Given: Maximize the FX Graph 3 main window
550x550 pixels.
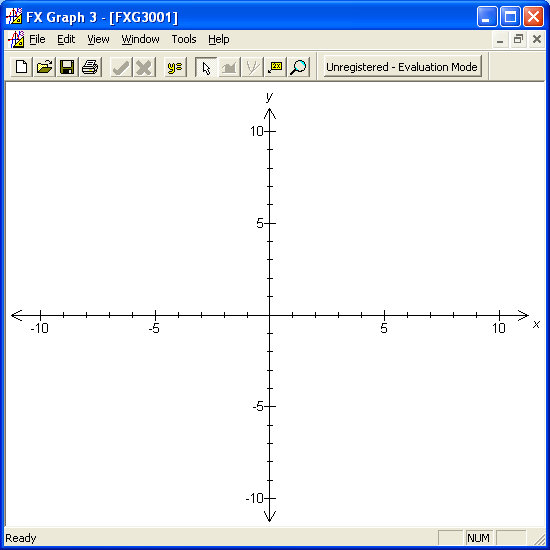Looking at the screenshot, I should point(510,16).
